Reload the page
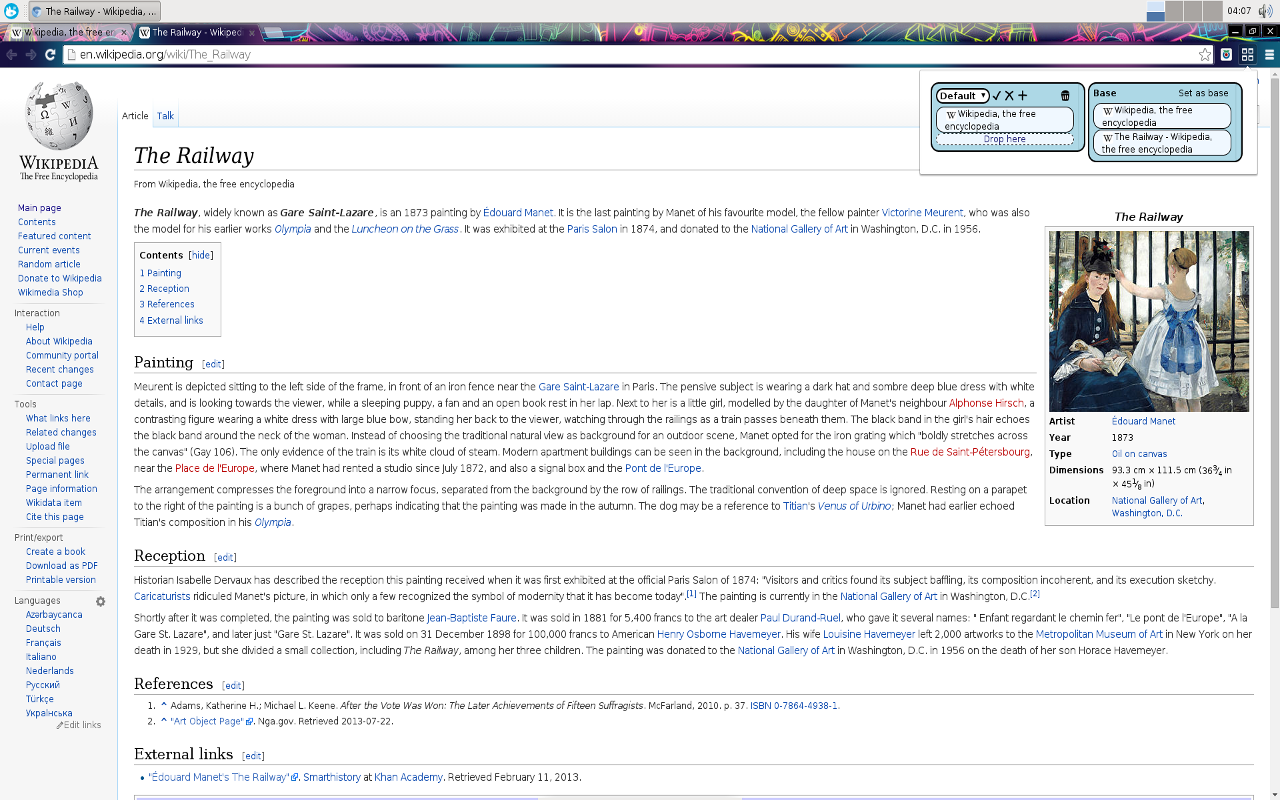This screenshot has height=800, width=1280. coord(50,55)
